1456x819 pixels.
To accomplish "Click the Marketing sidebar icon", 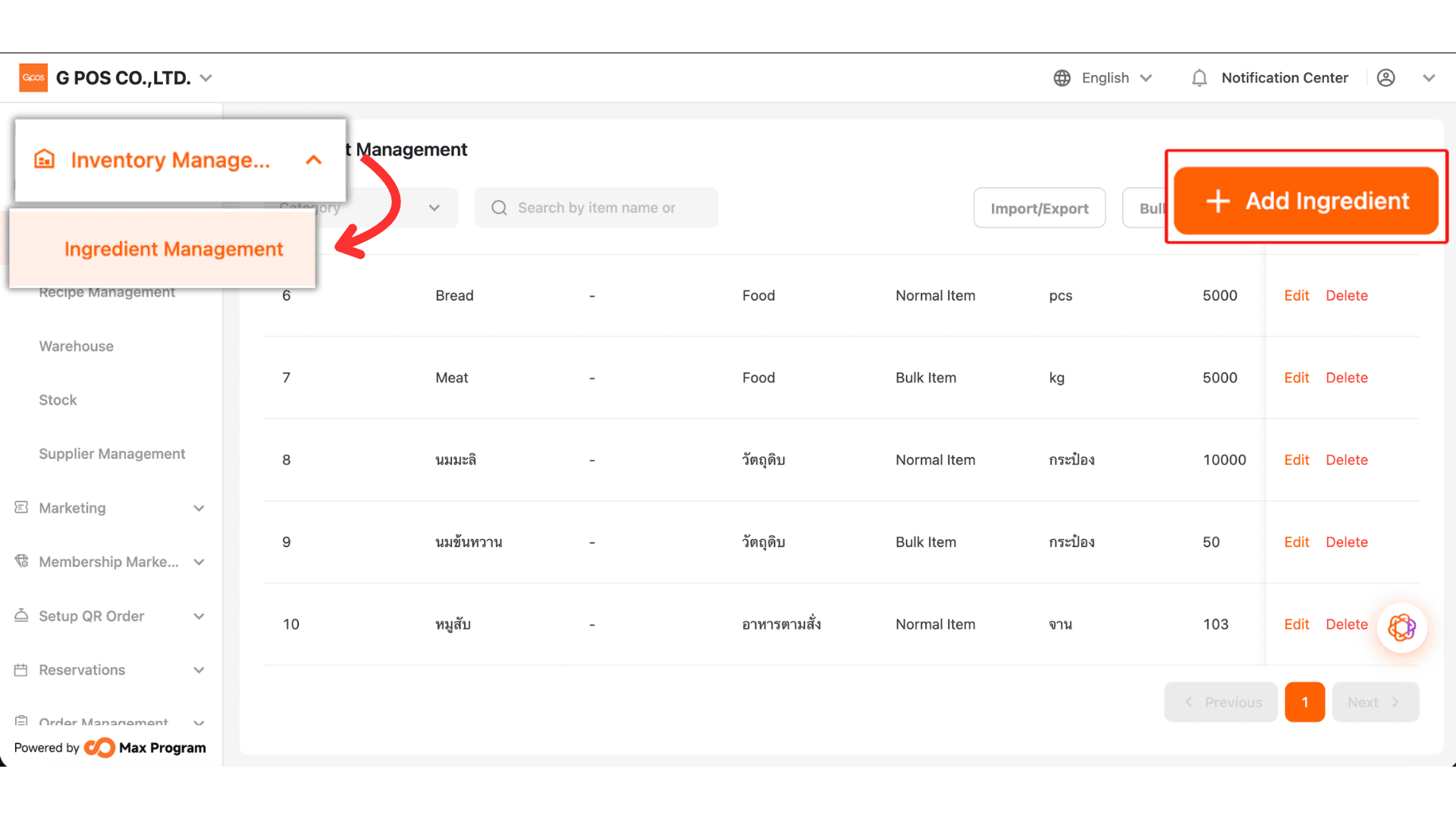I will pyautogui.click(x=21, y=507).
